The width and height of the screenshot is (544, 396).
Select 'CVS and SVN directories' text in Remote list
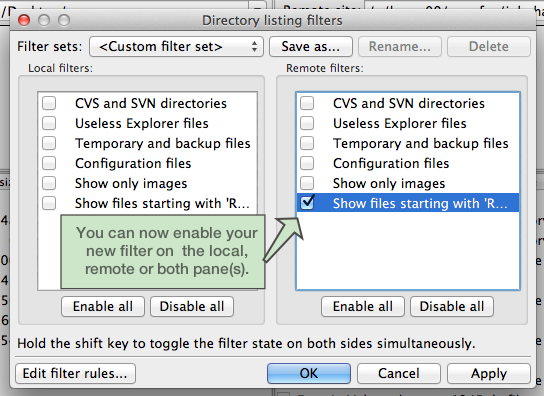409,103
